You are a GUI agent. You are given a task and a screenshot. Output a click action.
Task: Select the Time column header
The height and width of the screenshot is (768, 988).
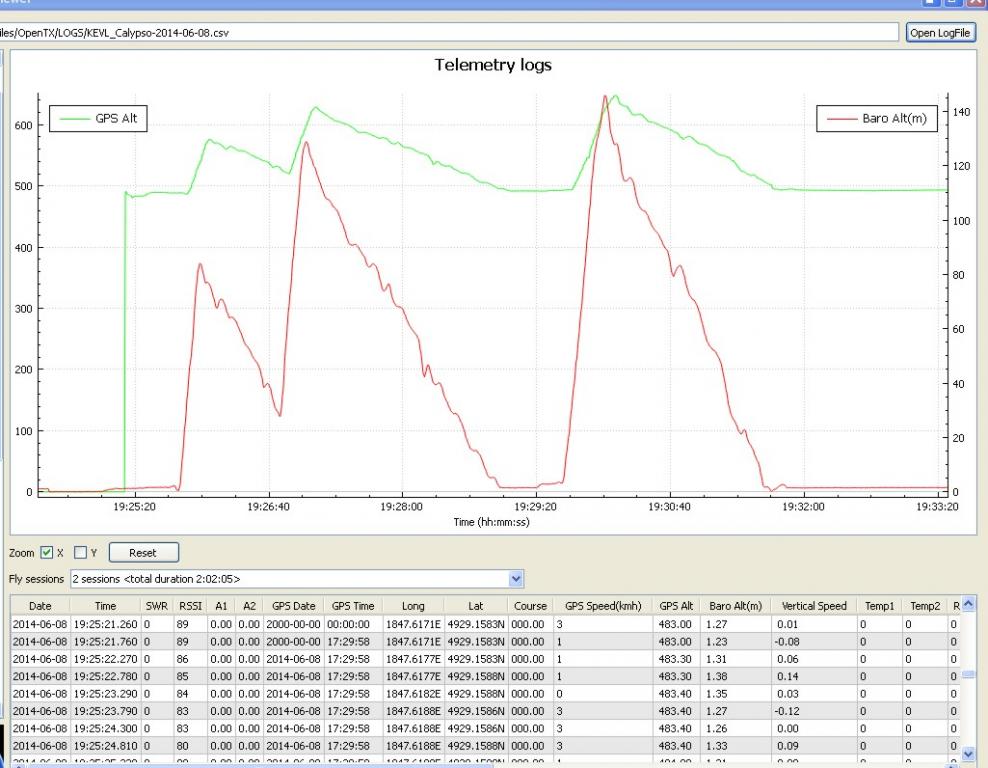(105, 606)
